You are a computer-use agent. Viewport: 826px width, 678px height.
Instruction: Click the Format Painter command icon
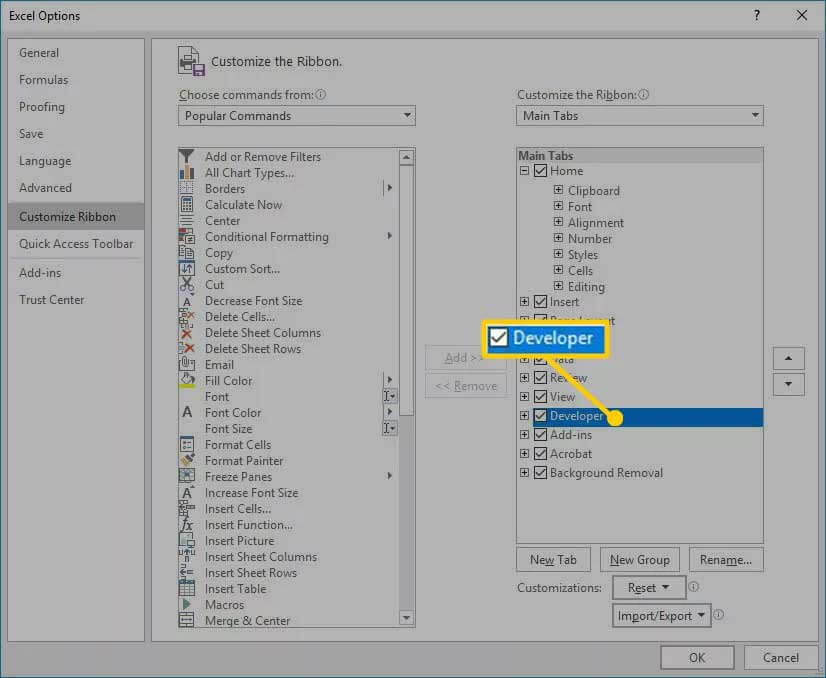(x=187, y=461)
